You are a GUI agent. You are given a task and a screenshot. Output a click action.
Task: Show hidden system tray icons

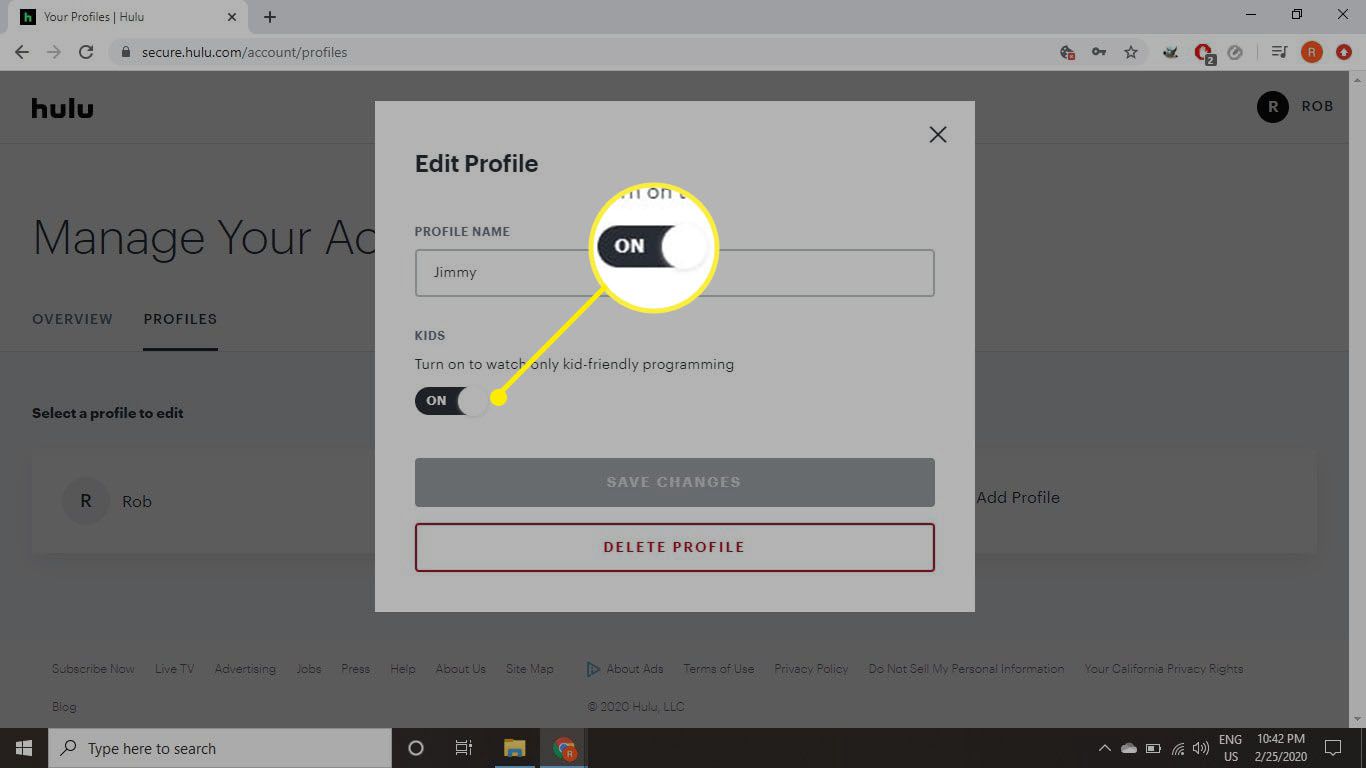(x=1105, y=748)
